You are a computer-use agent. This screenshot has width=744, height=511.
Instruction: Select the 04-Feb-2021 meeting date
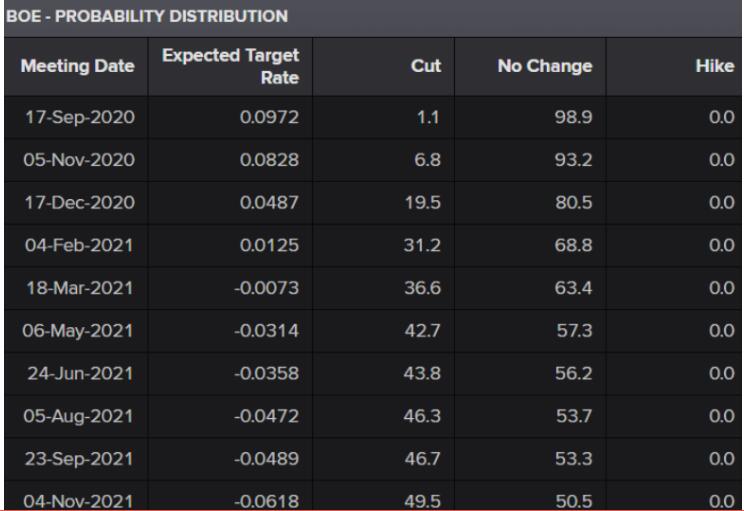click(79, 245)
